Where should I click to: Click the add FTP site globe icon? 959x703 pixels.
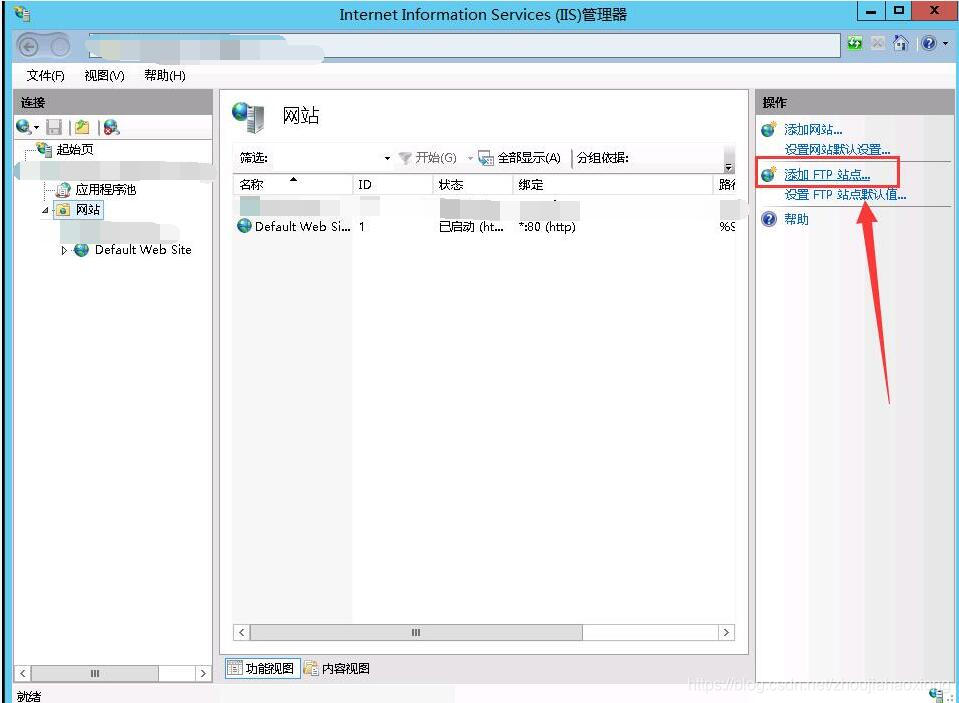769,174
